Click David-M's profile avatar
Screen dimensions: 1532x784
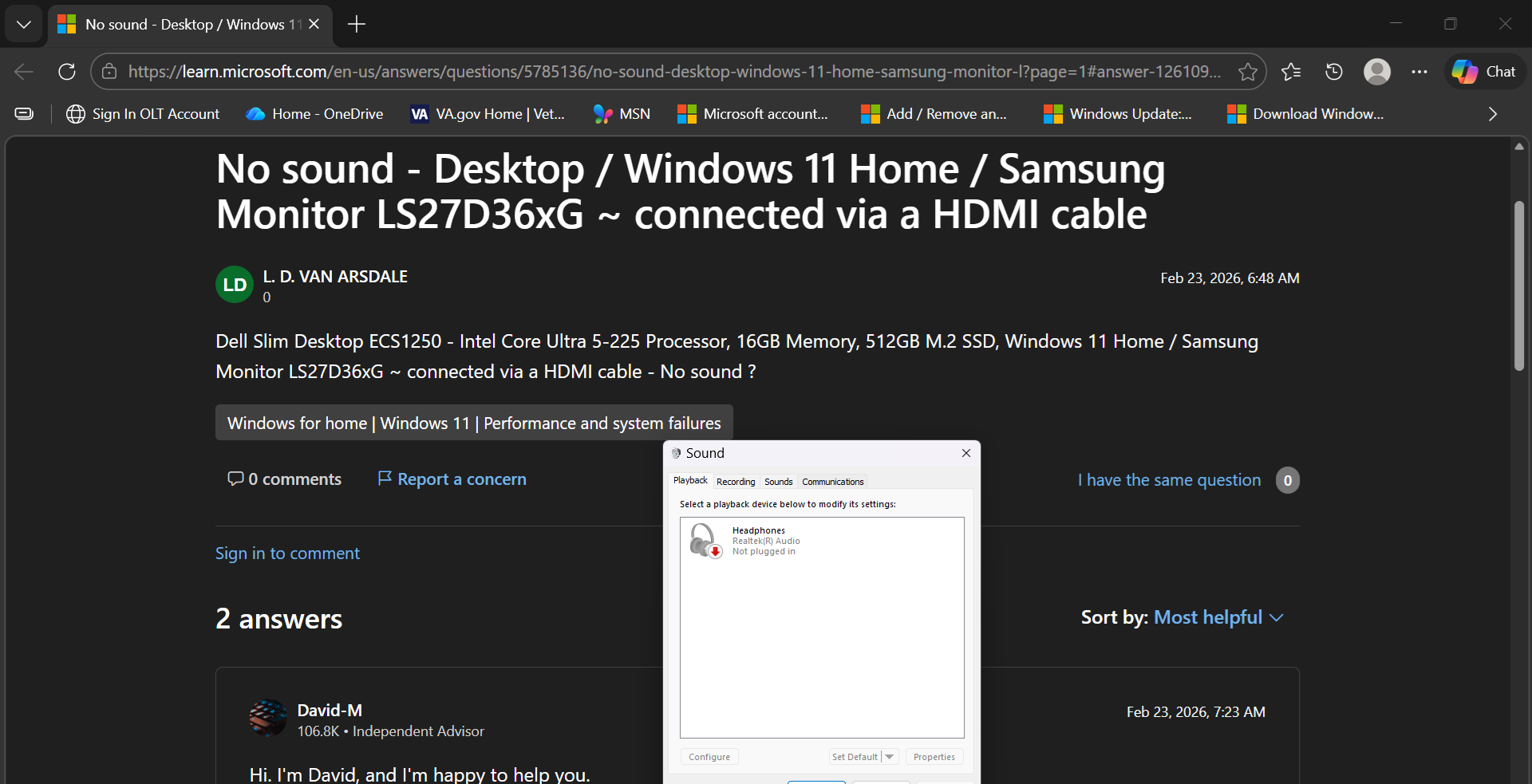tap(268, 719)
